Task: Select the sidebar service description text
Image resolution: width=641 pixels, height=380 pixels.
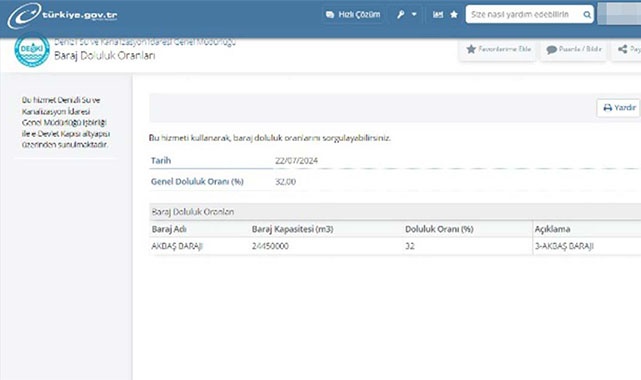Action: (65, 122)
